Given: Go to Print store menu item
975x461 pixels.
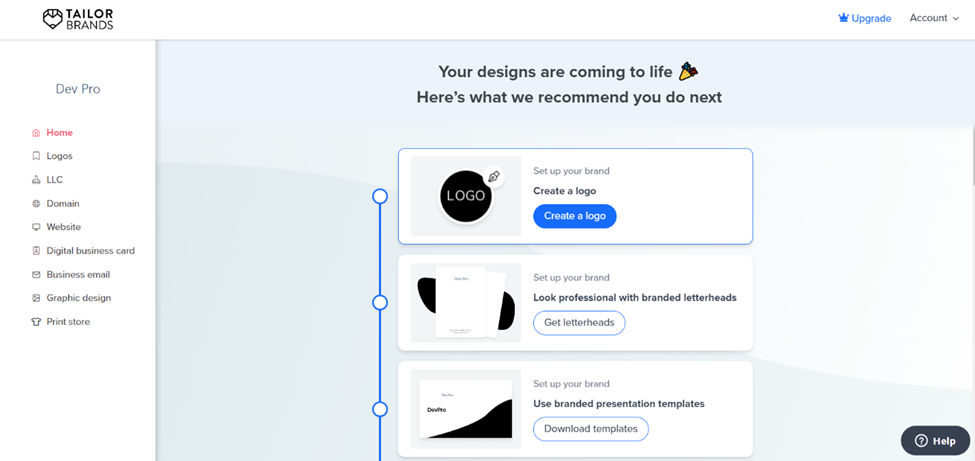Looking at the screenshot, I should click(x=68, y=322).
